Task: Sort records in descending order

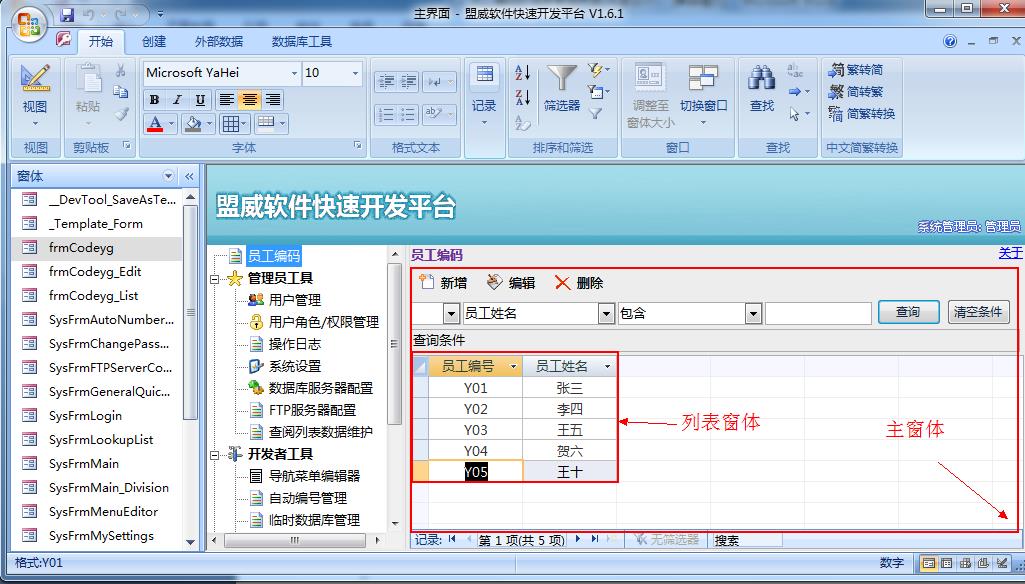Action: click(523, 97)
